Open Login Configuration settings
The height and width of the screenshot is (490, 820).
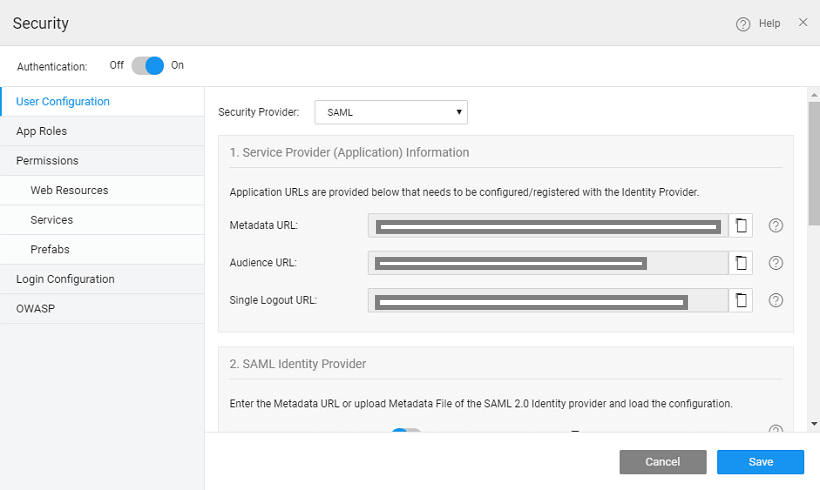coord(65,279)
